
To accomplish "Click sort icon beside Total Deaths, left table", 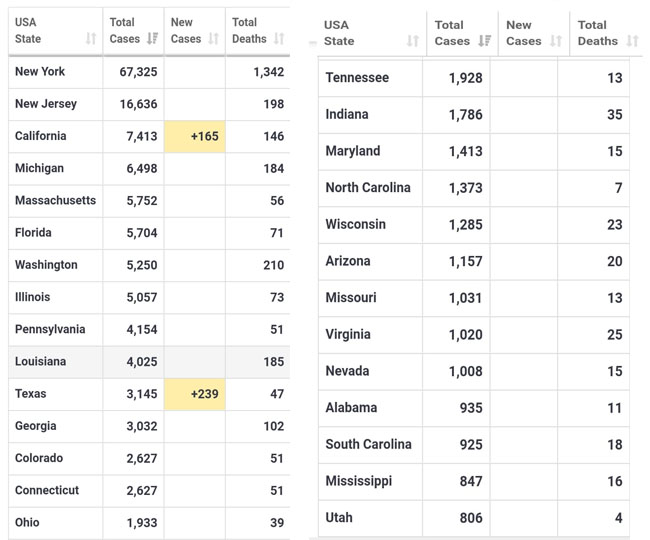I will [x=279, y=39].
